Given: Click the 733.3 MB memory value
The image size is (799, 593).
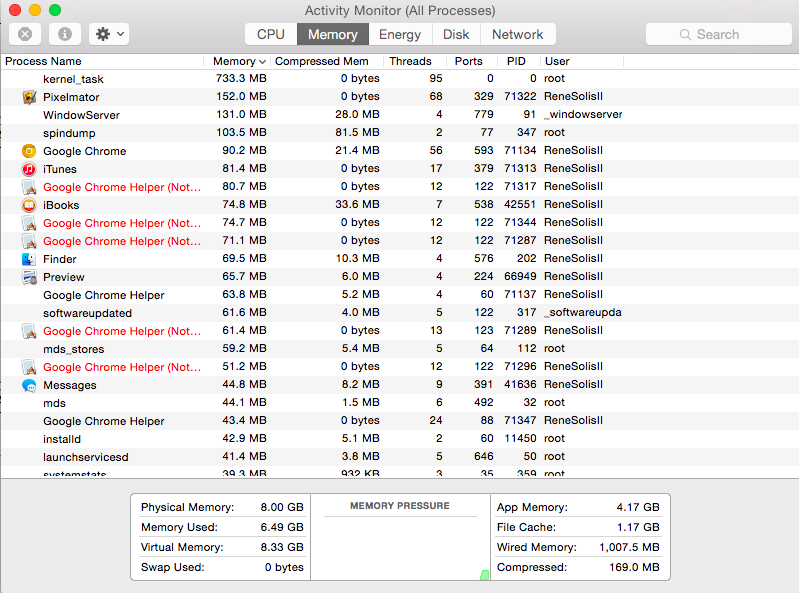Looking at the screenshot, I should click(241, 78).
